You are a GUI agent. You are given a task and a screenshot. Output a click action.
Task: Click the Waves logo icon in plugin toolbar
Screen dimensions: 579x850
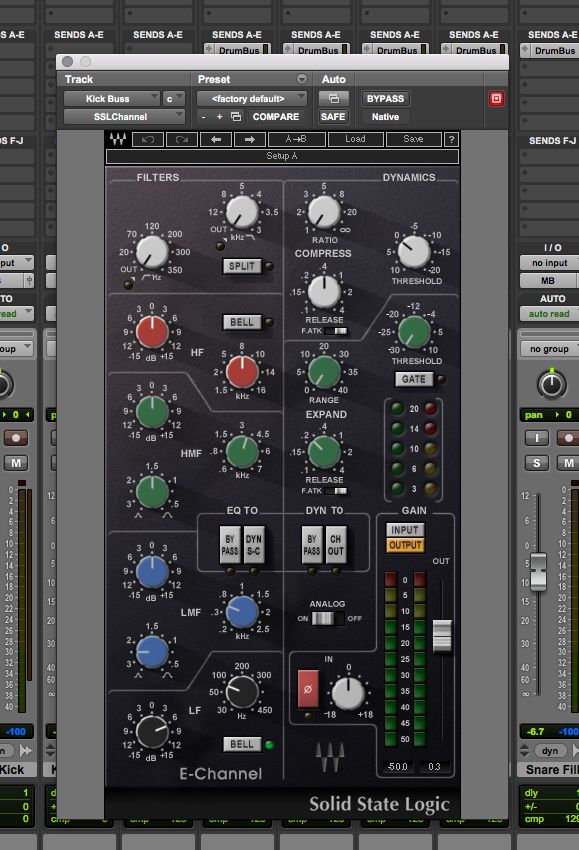(x=118, y=139)
